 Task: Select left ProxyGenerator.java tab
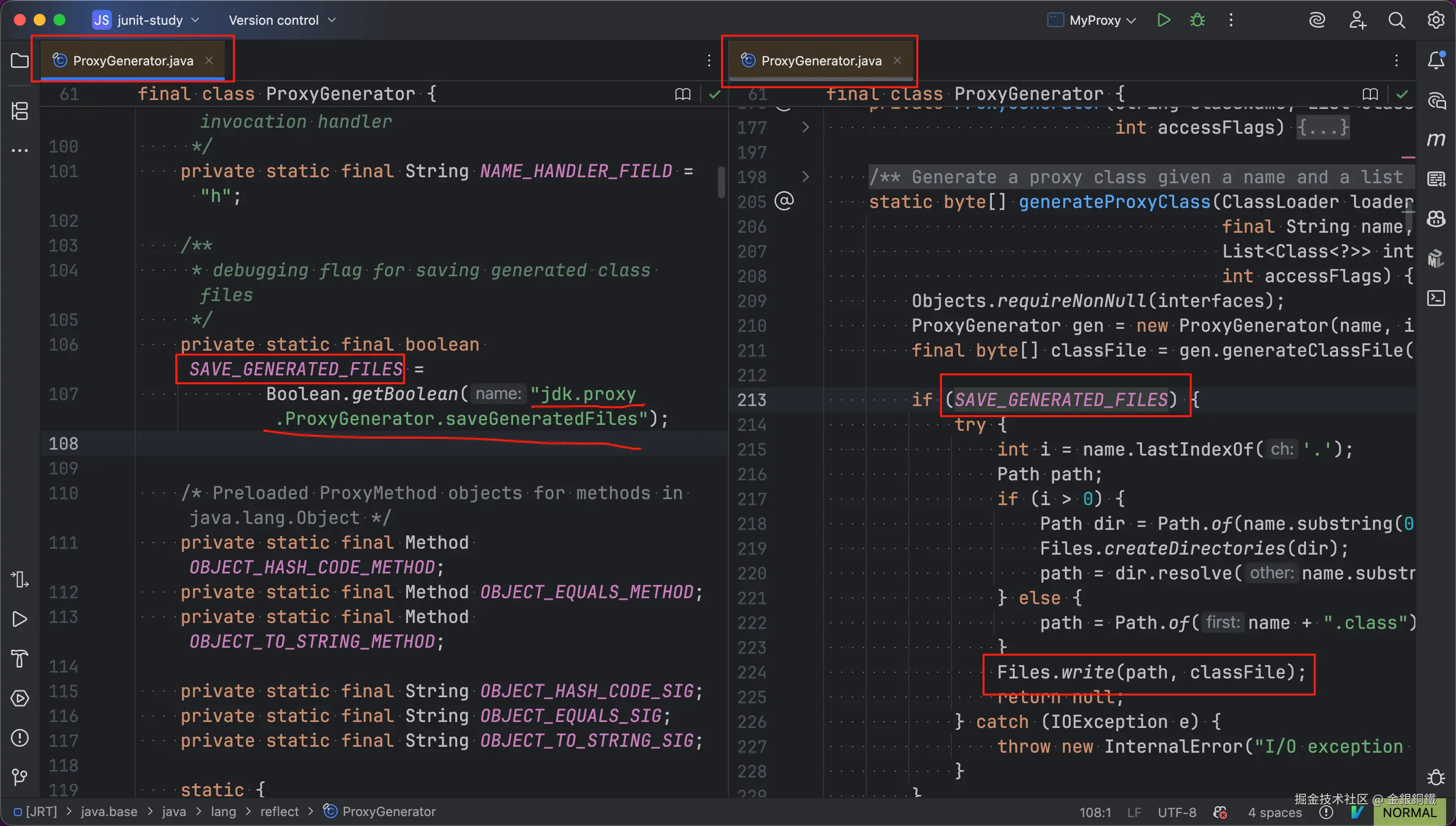click(133, 61)
